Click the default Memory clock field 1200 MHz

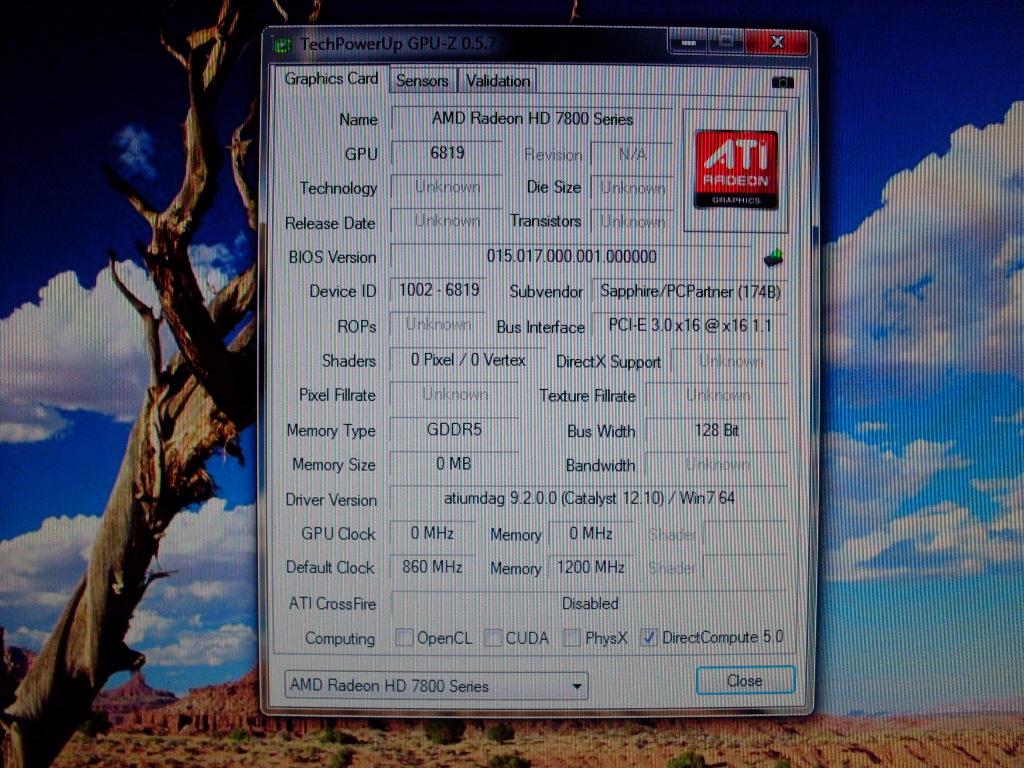[590, 568]
